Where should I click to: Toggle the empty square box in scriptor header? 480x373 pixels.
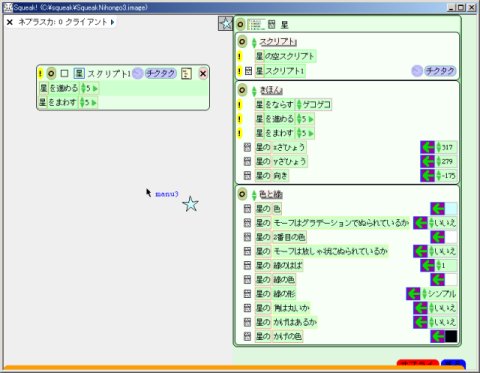click(x=64, y=73)
